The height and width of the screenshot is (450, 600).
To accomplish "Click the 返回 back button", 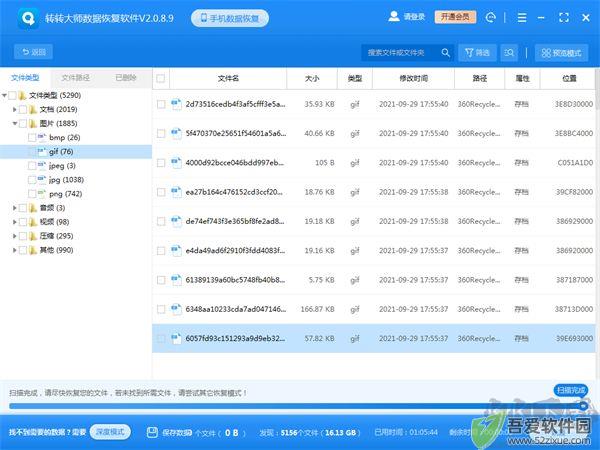I will 33,52.
